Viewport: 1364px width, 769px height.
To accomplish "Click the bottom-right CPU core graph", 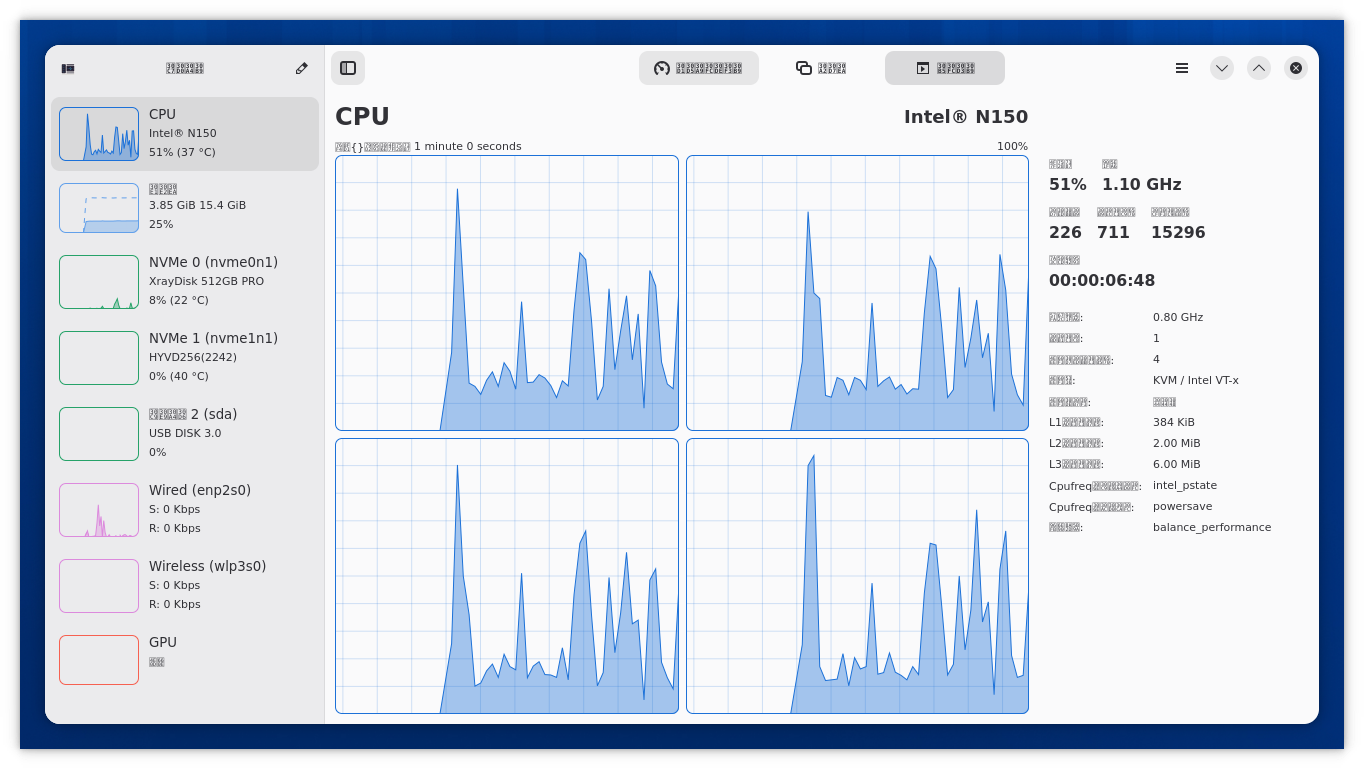I will (x=857, y=576).
